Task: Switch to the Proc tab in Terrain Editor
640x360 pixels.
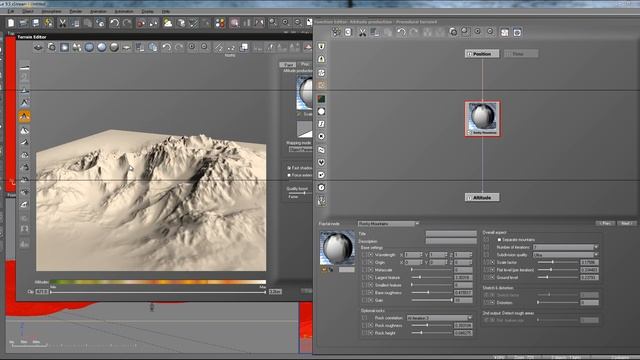Action: (305, 64)
